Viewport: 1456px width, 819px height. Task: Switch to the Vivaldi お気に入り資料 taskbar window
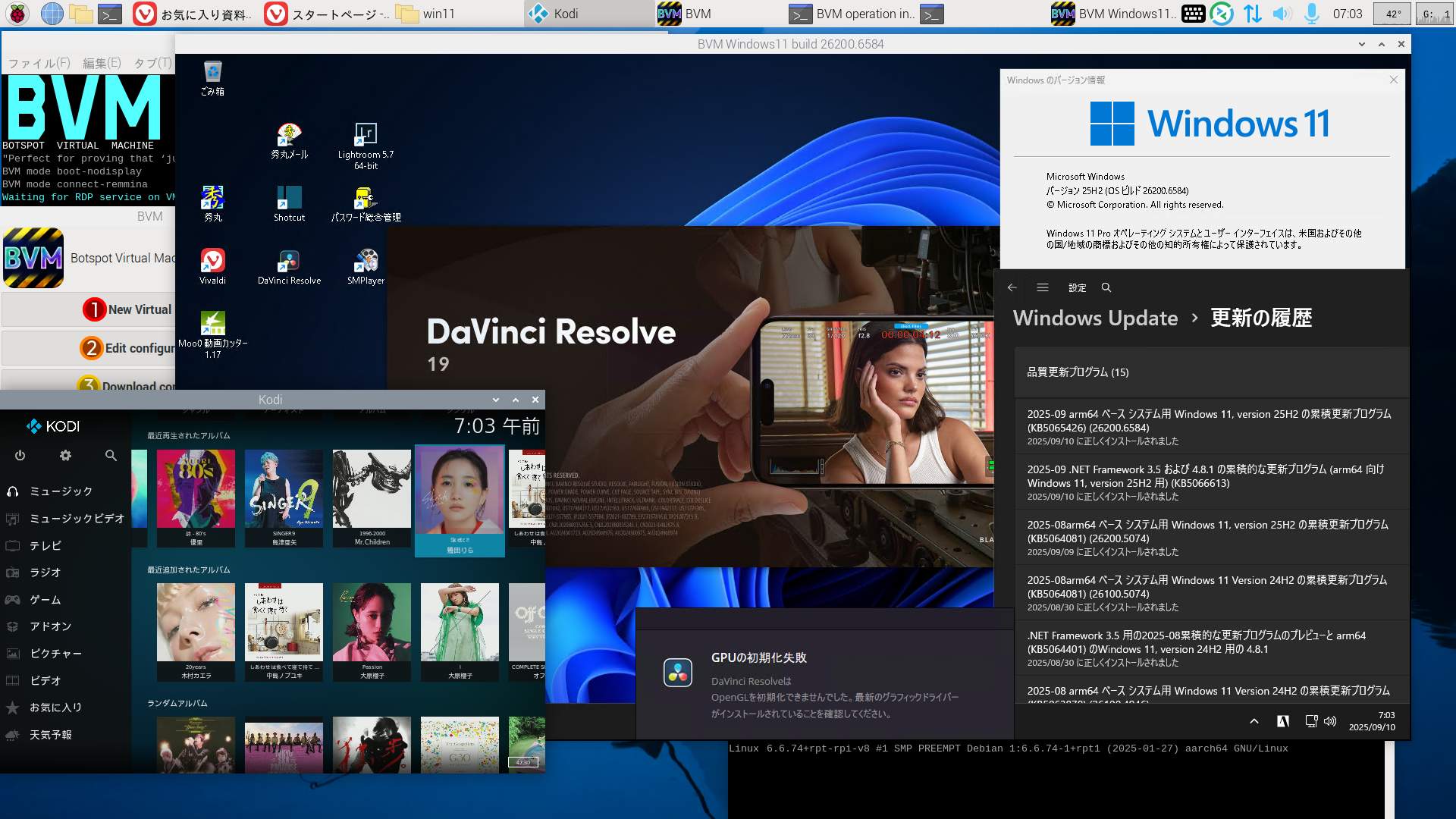(x=194, y=14)
